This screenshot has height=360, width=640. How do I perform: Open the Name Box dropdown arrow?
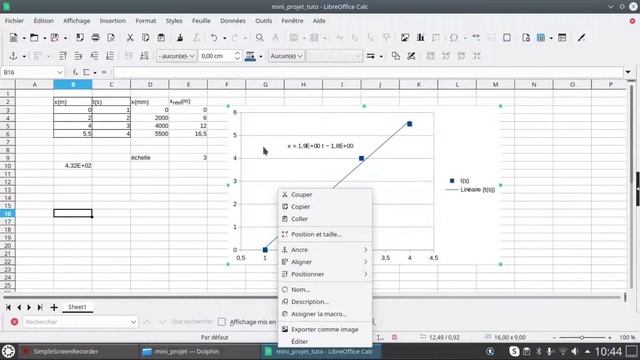point(60,72)
